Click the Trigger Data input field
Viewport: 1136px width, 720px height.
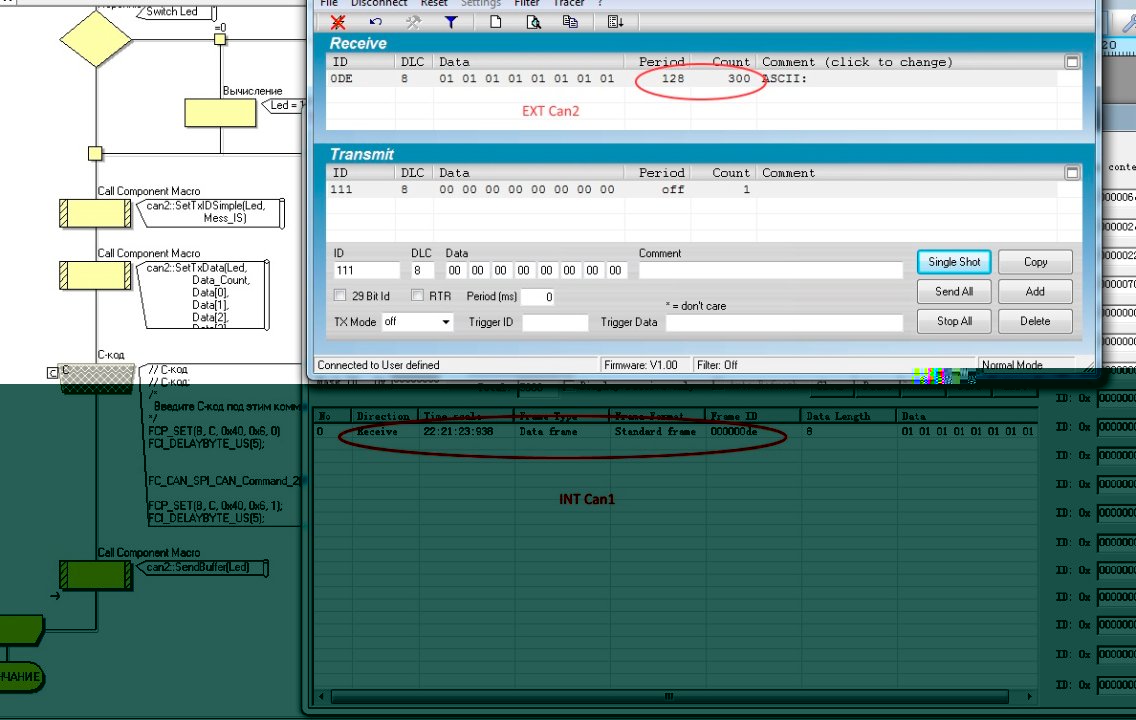[x=784, y=322]
